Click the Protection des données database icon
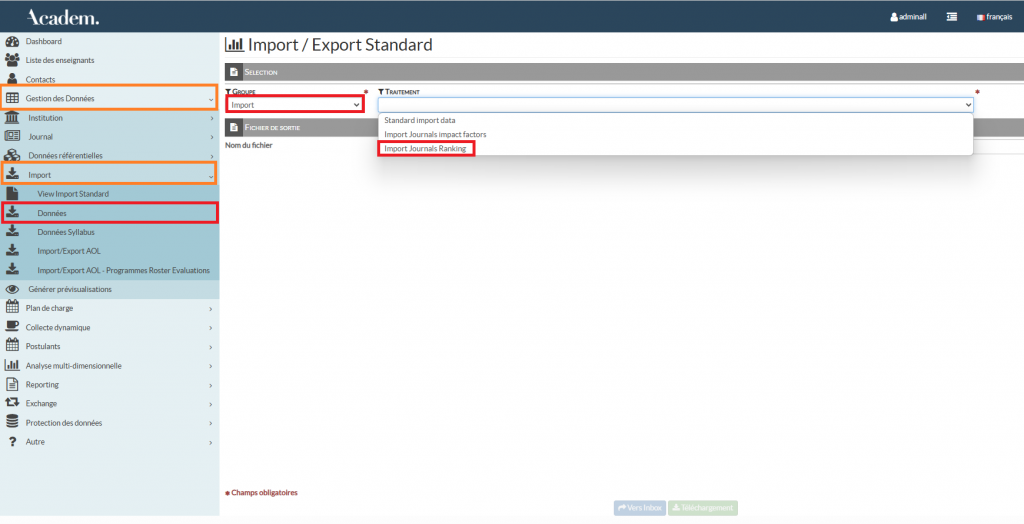Screen dimensions: 1024x524 (x=12, y=423)
